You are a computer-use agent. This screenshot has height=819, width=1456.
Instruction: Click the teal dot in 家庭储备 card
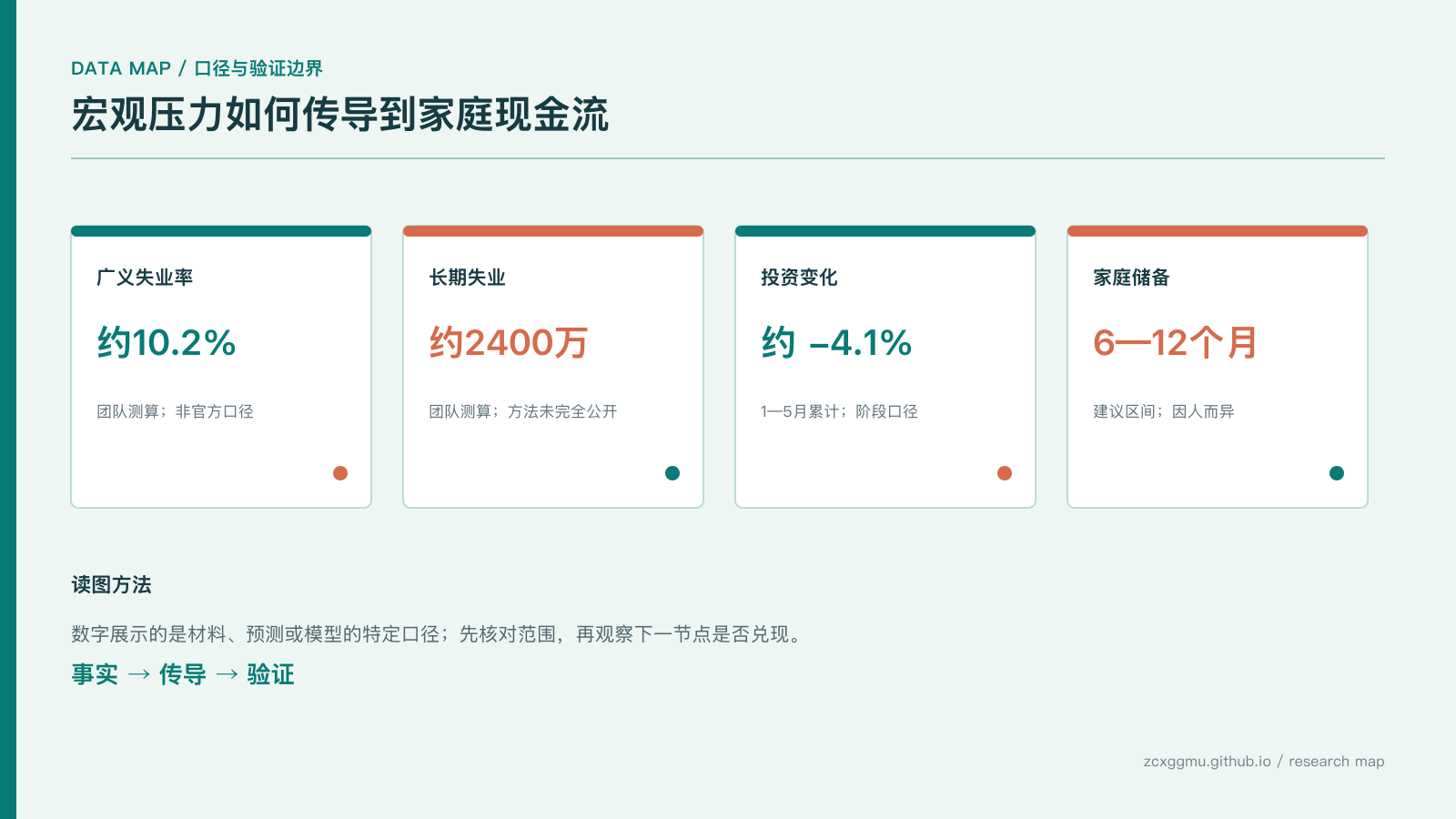pos(1337,473)
